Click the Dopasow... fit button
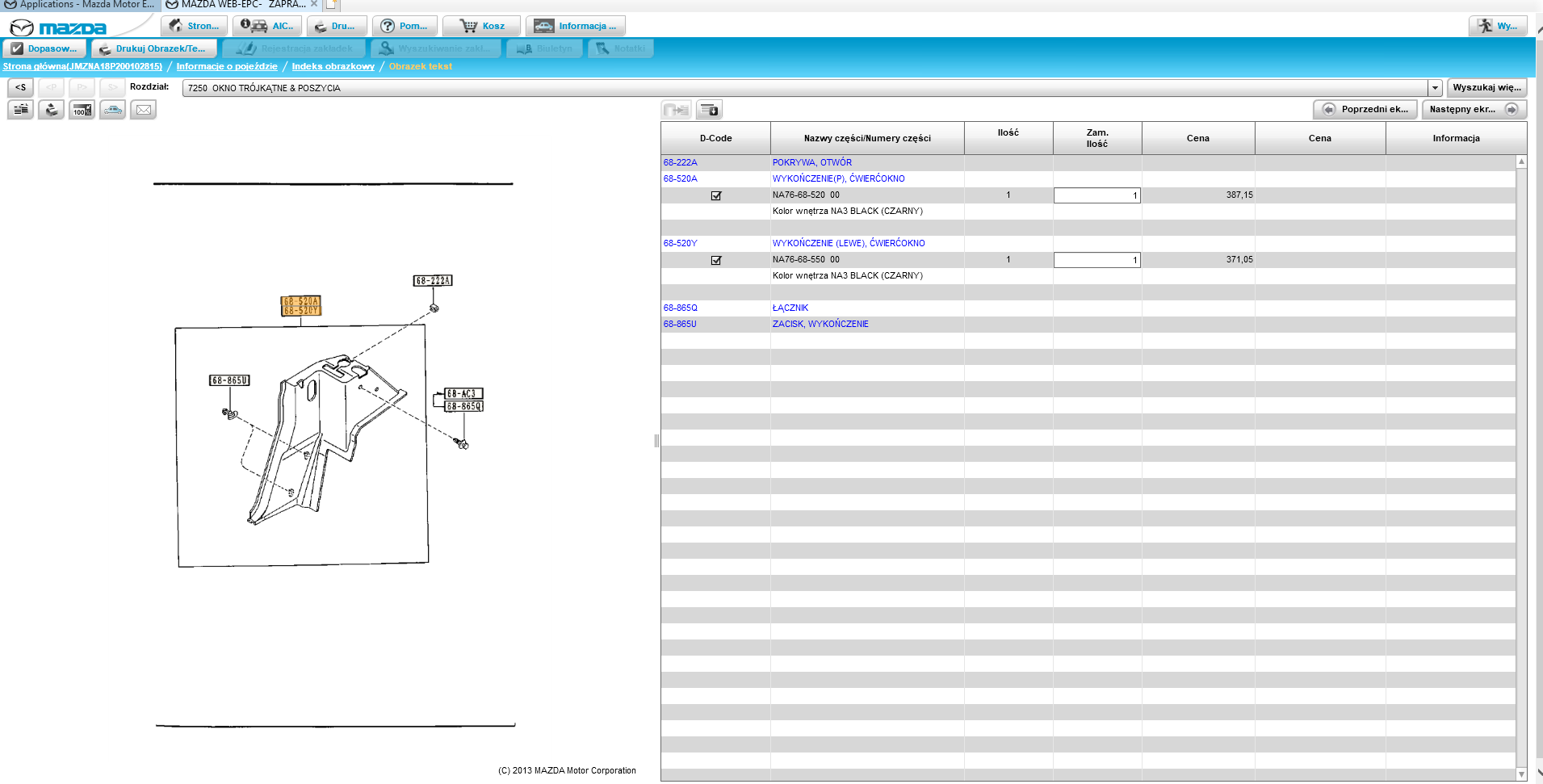 coord(44,48)
